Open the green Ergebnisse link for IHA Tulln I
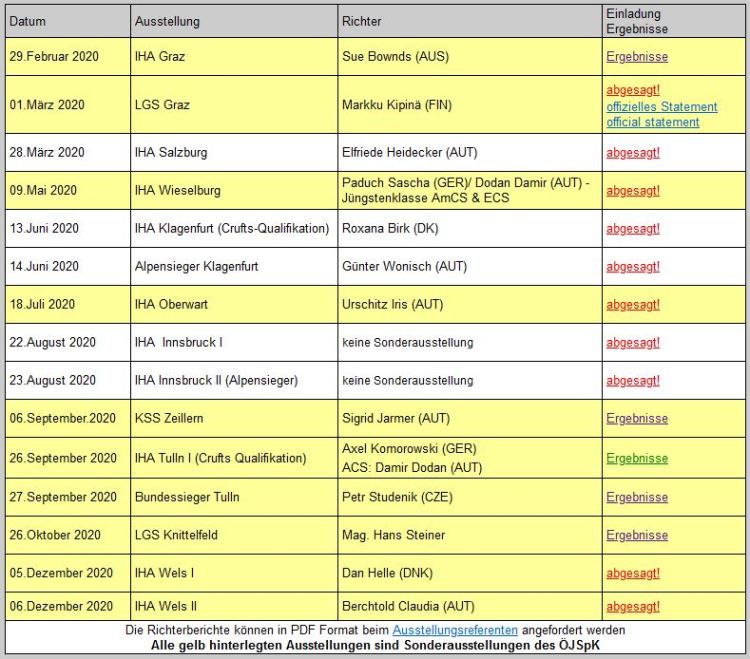Viewport: 750px width, 659px height. click(x=636, y=459)
